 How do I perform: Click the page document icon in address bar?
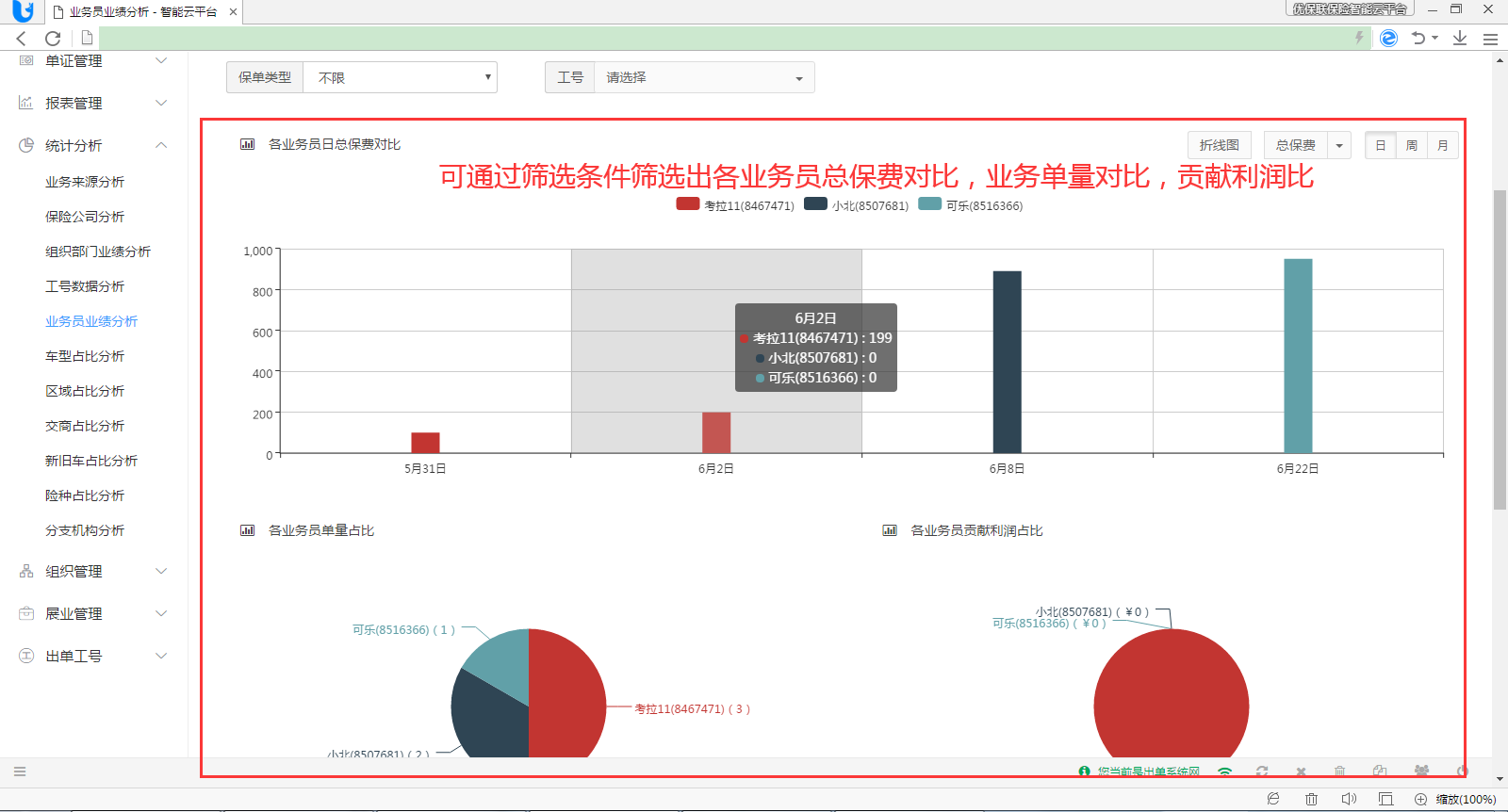[x=87, y=38]
